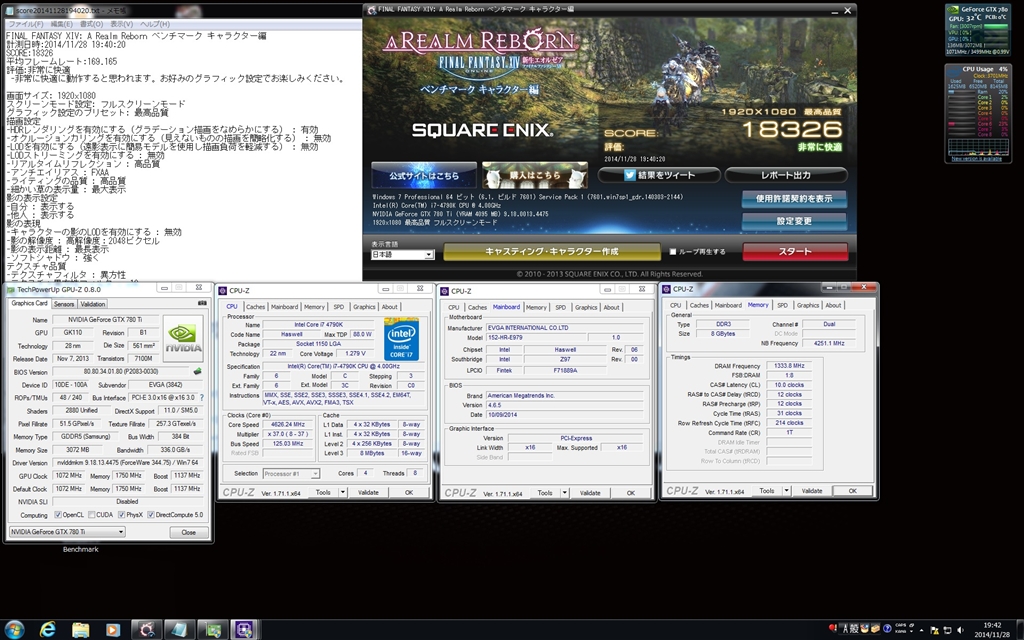Open the ヘルプ(H) menu in Notepad
This screenshot has height=640, width=1024.
(155, 24)
